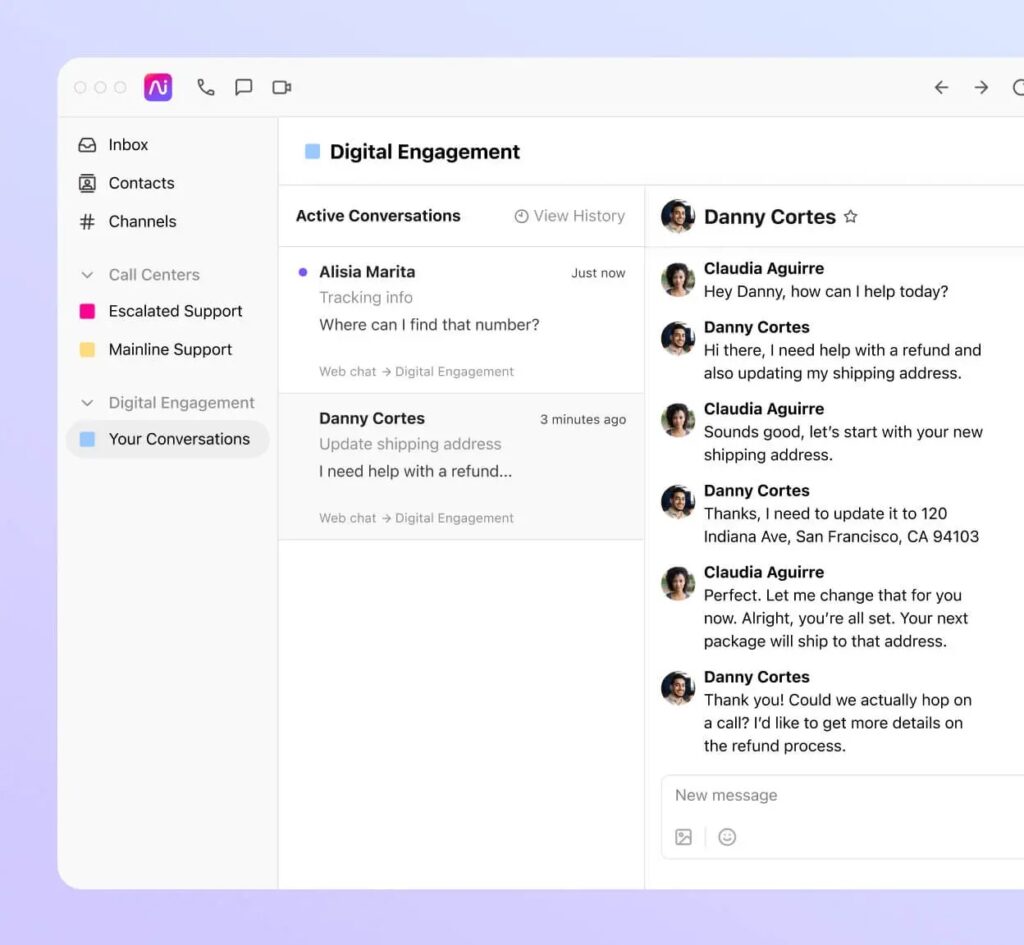The width and height of the screenshot is (1024, 945).
Task: Click the yellow Mainline Support swatch
Action: tap(88, 349)
